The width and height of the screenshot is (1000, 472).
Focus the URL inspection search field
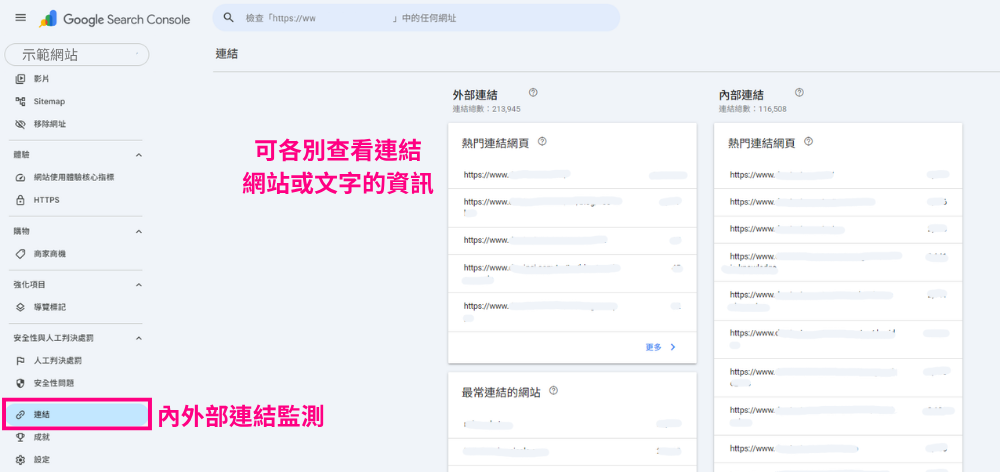coord(416,18)
